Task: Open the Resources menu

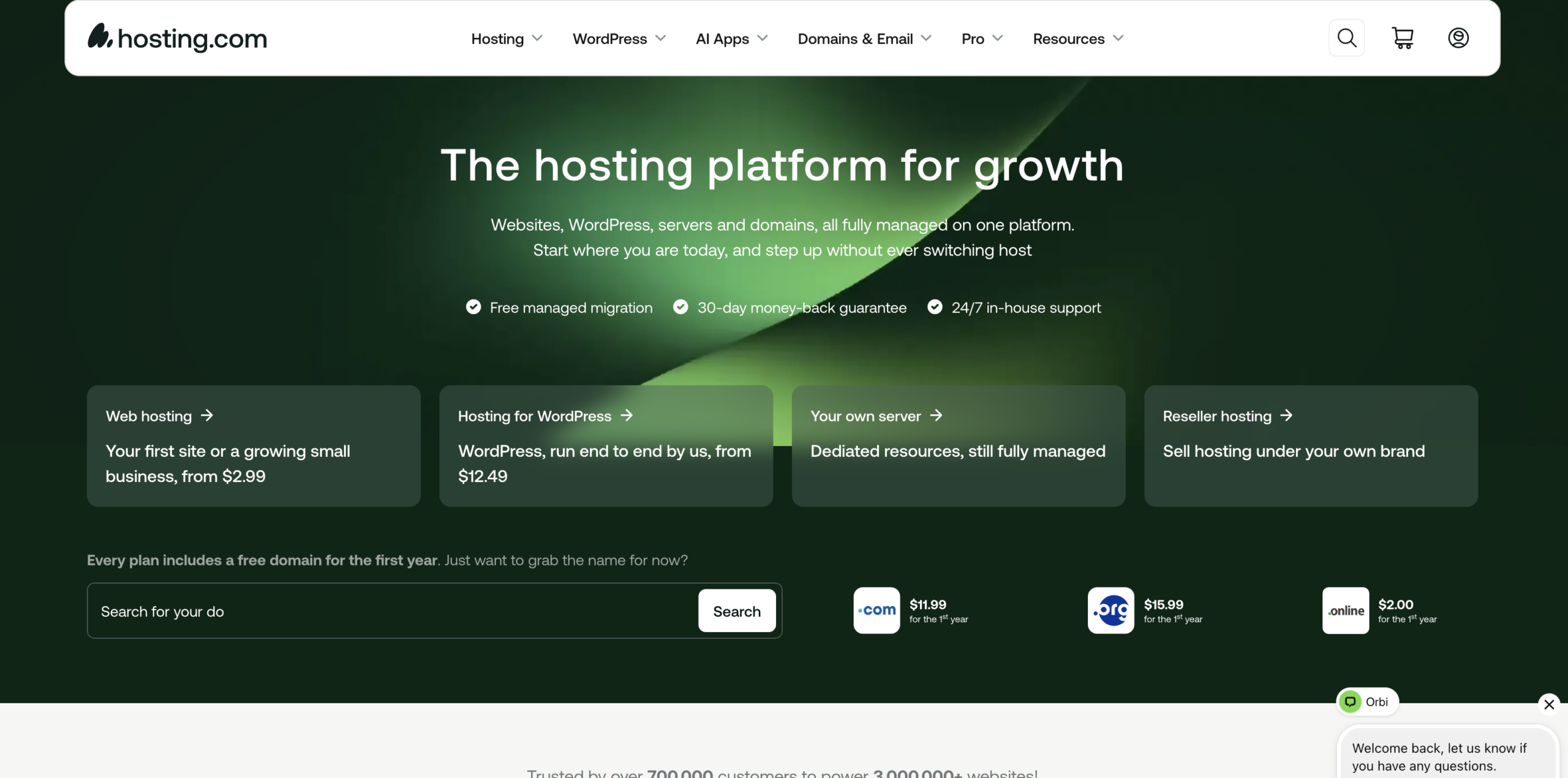Action: pyautogui.click(x=1078, y=39)
